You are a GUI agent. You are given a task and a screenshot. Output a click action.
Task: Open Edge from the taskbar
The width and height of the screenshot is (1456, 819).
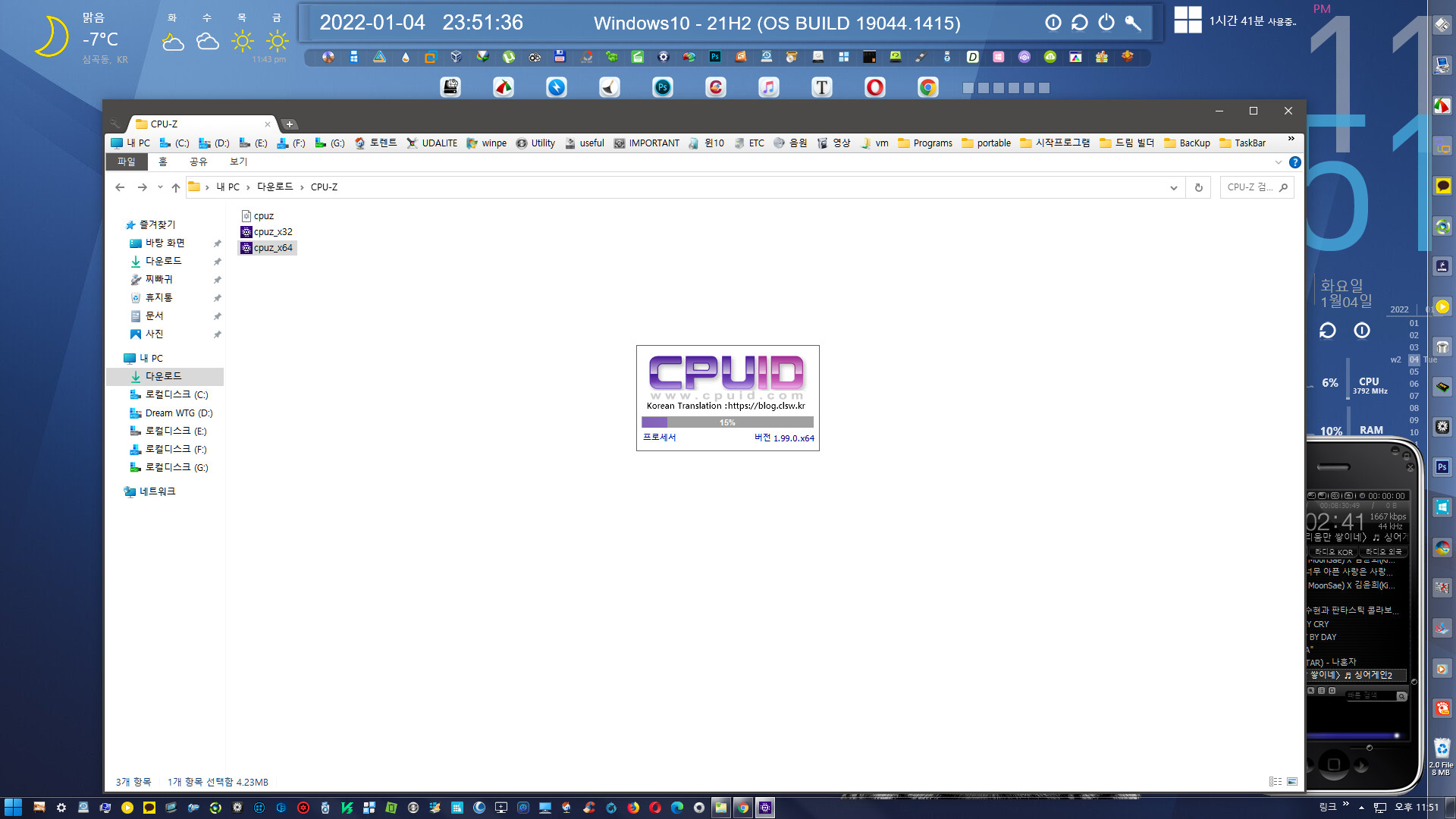pos(677,808)
